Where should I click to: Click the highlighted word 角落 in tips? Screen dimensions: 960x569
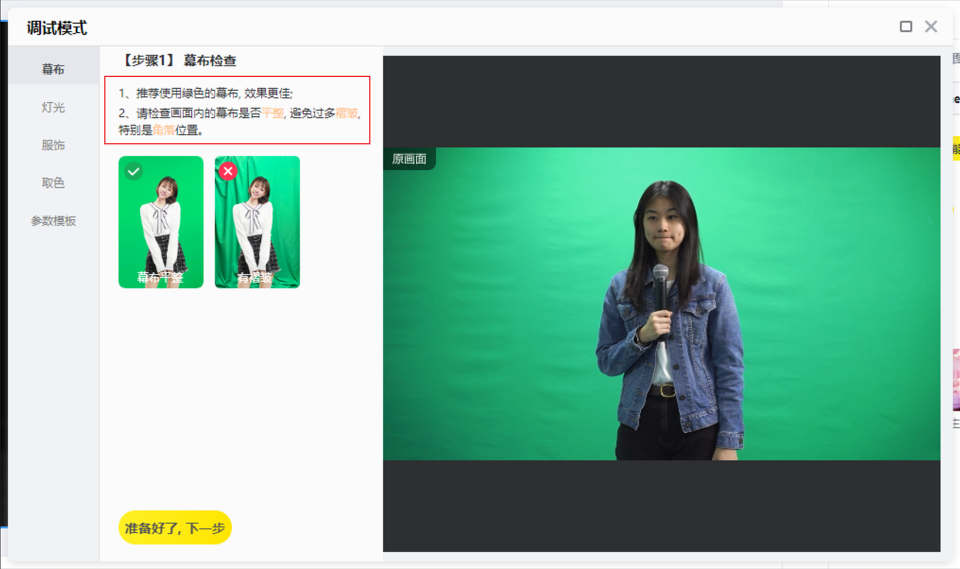pyautogui.click(x=163, y=130)
